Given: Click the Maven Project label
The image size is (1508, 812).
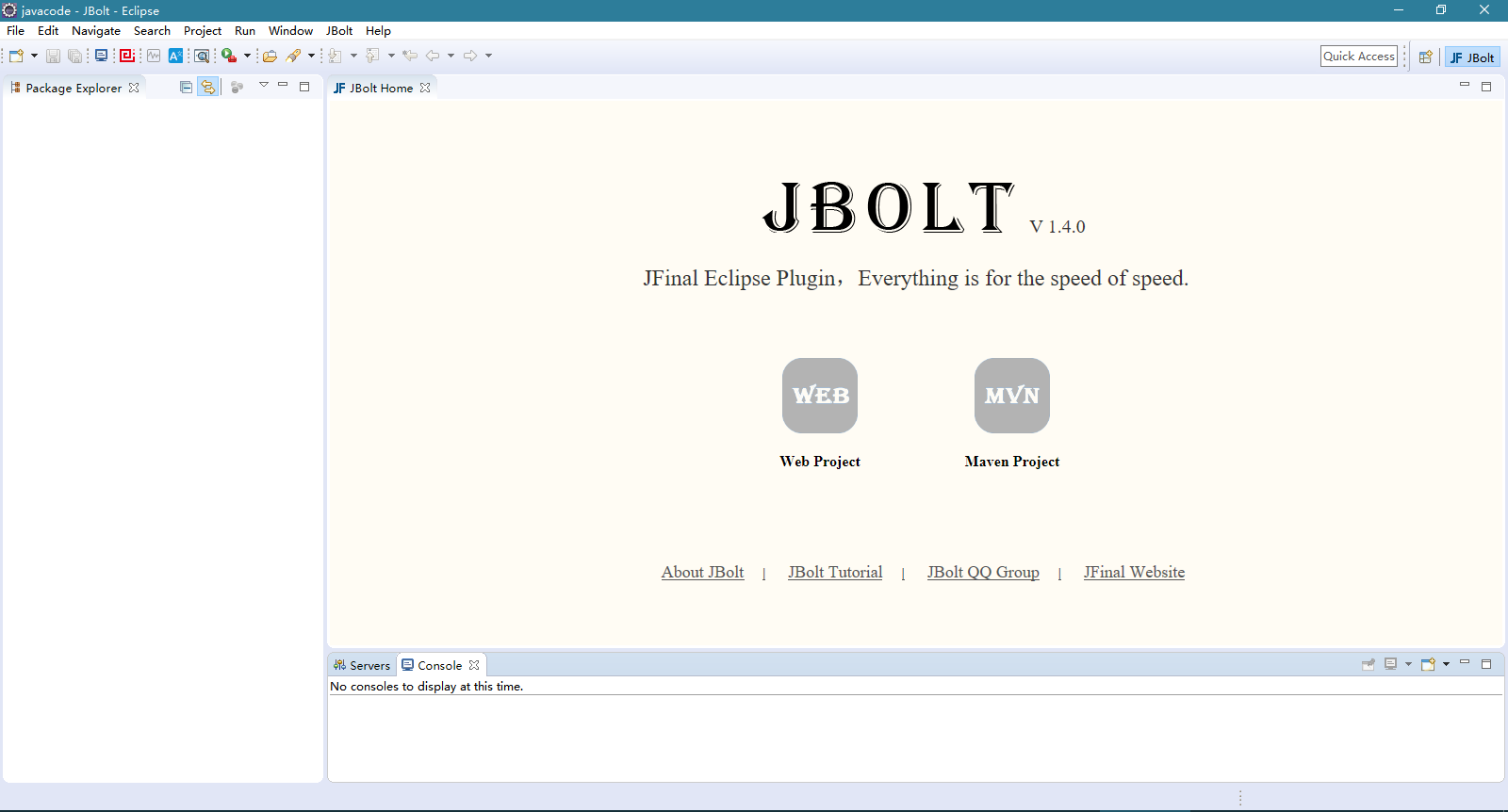Looking at the screenshot, I should tap(1012, 462).
